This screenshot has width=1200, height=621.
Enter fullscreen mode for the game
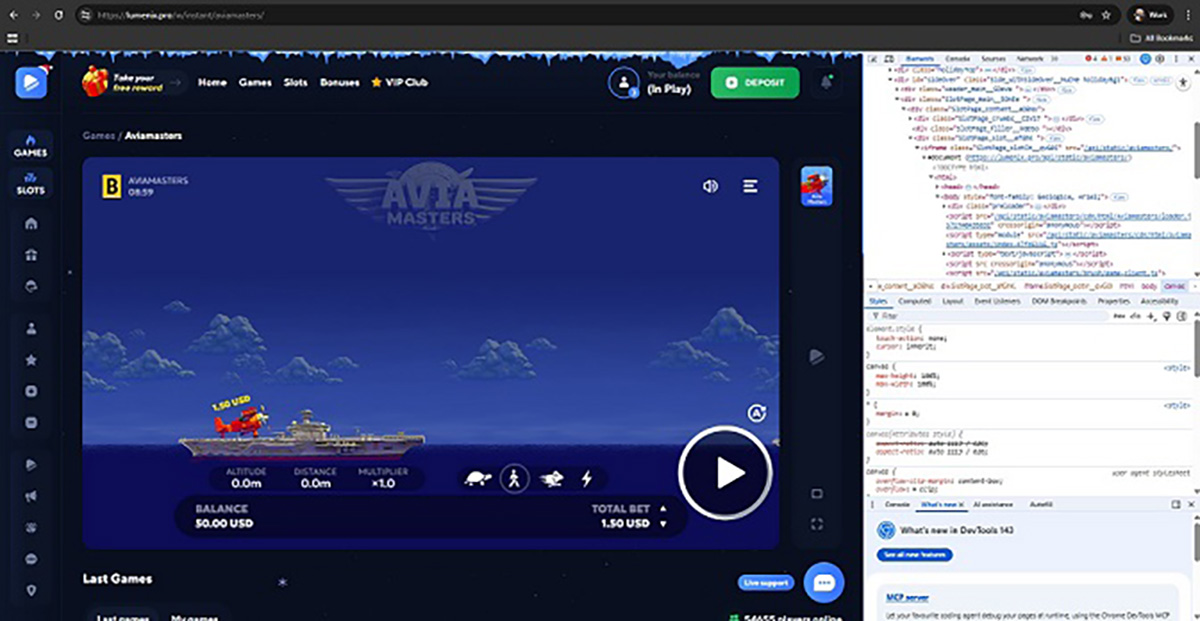coord(817,524)
